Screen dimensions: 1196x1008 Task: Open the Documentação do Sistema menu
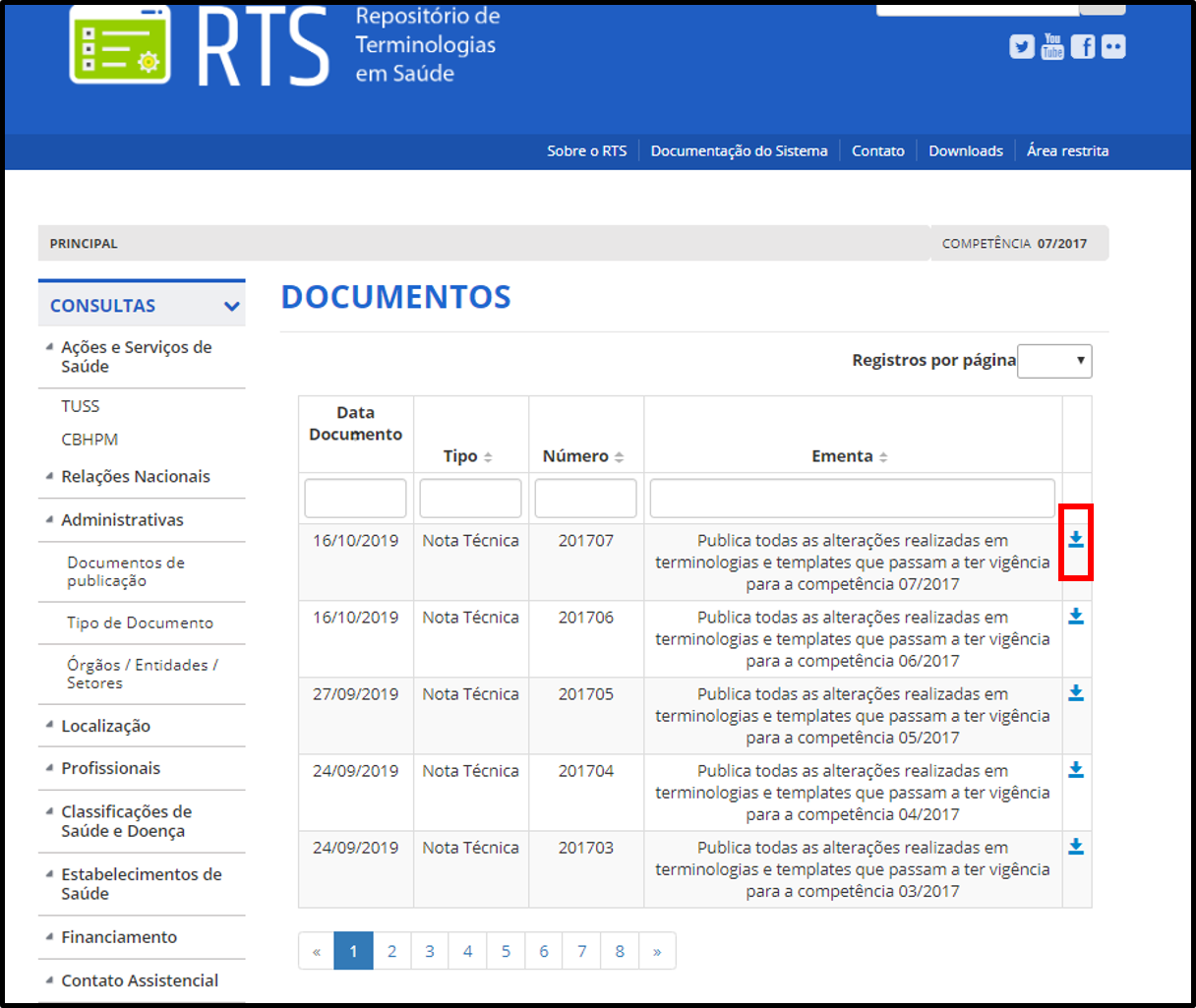(739, 150)
